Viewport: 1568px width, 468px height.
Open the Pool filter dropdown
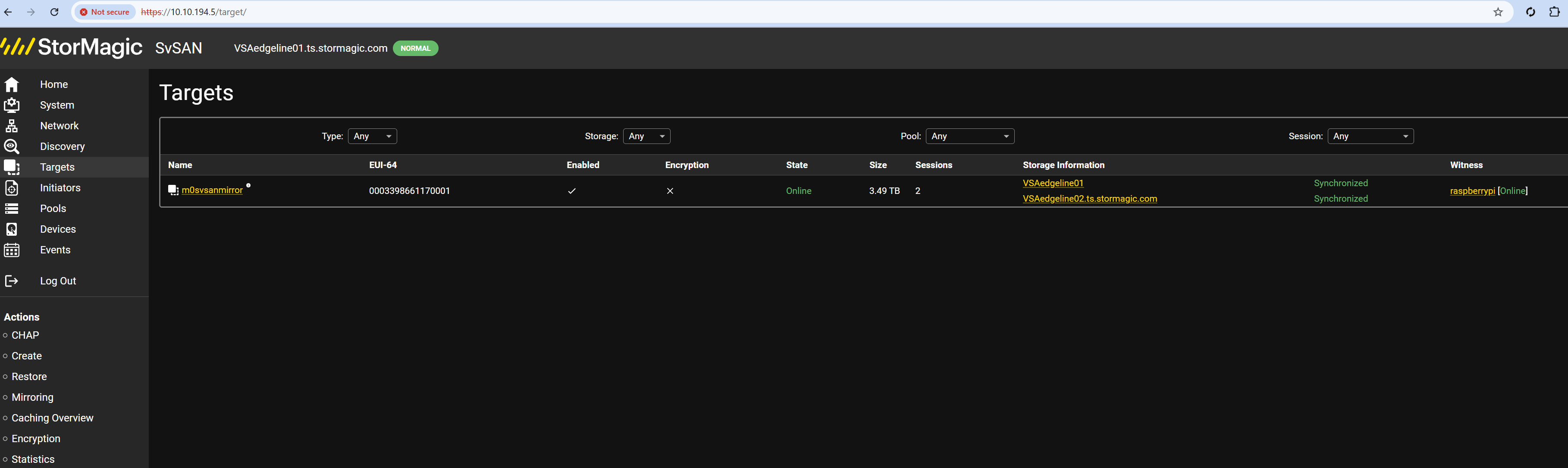pyautogui.click(x=970, y=136)
